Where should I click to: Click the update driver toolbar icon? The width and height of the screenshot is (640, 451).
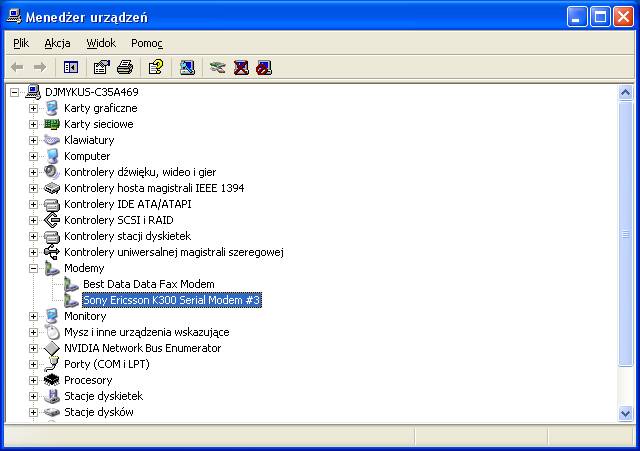[218, 67]
